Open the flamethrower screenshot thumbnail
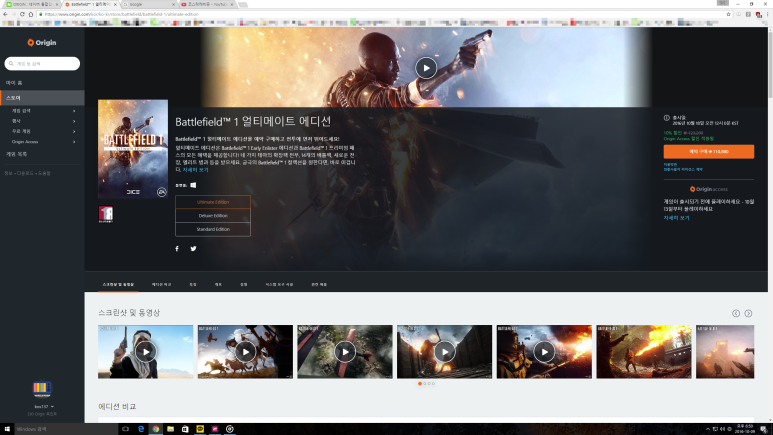Screen dimensions: 773x435 (643, 352)
